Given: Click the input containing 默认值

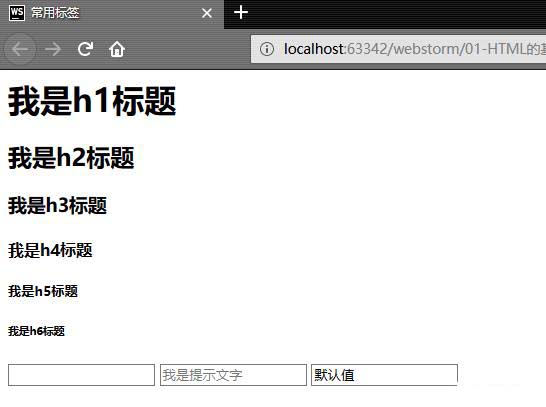Looking at the screenshot, I should tap(384, 375).
